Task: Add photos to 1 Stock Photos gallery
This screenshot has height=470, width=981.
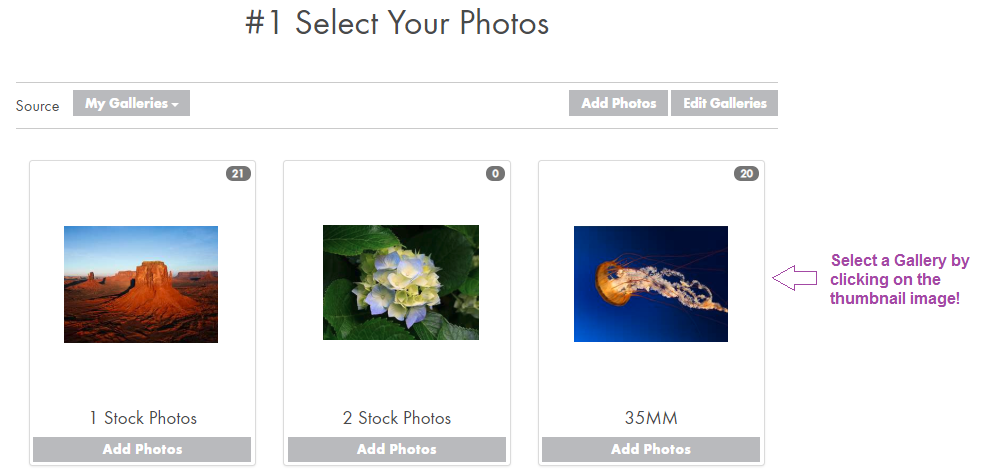Action: (x=142, y=449)
